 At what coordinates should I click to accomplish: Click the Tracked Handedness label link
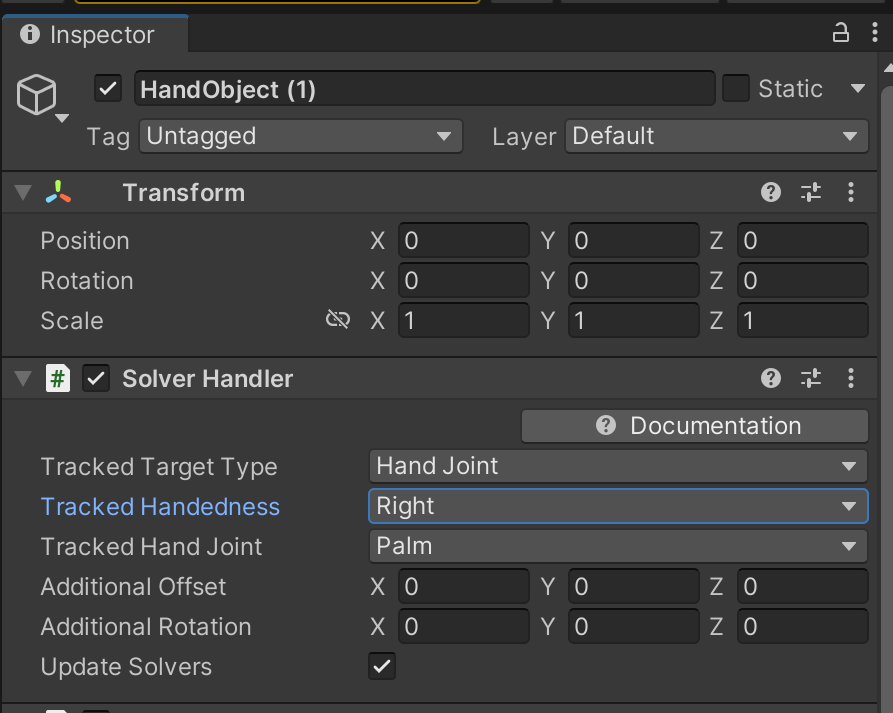160,506
